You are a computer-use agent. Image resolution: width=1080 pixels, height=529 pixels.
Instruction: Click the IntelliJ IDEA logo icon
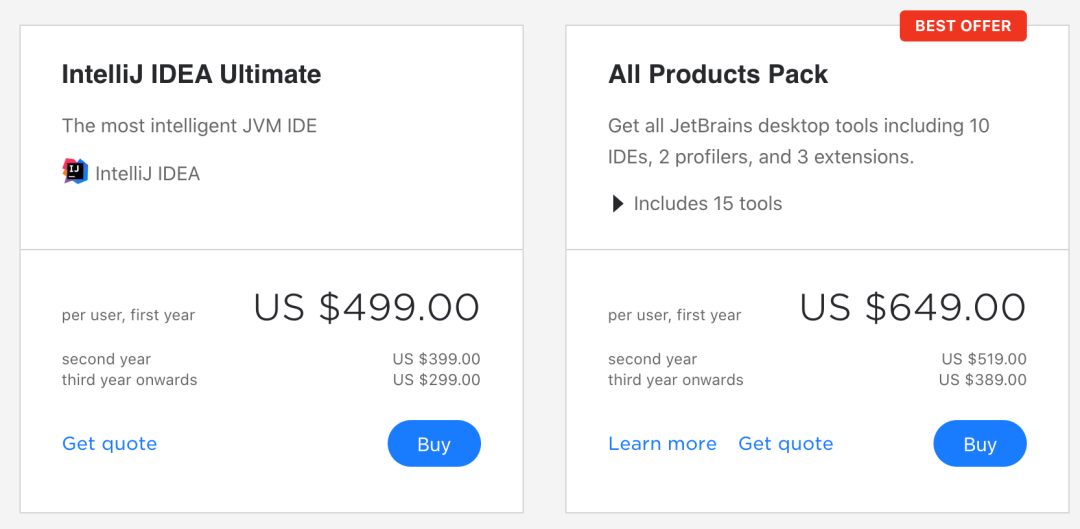tap(75, 172)
